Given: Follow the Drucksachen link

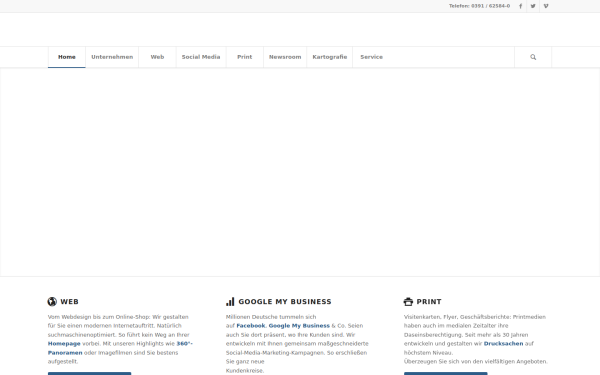Looking at the screenshot, I should [503, 344].
